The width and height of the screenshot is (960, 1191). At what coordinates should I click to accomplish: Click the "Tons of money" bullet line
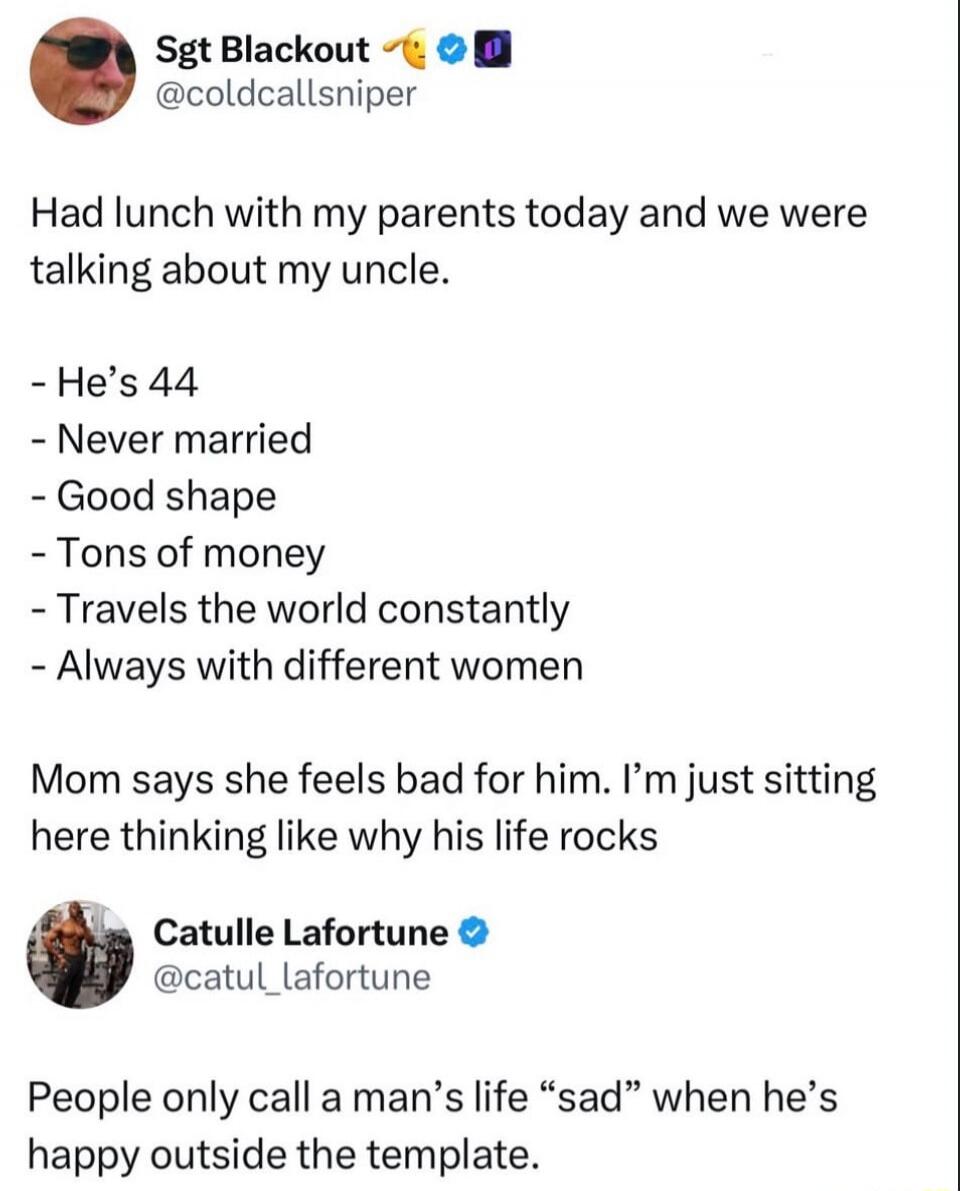tap(177, 552)
